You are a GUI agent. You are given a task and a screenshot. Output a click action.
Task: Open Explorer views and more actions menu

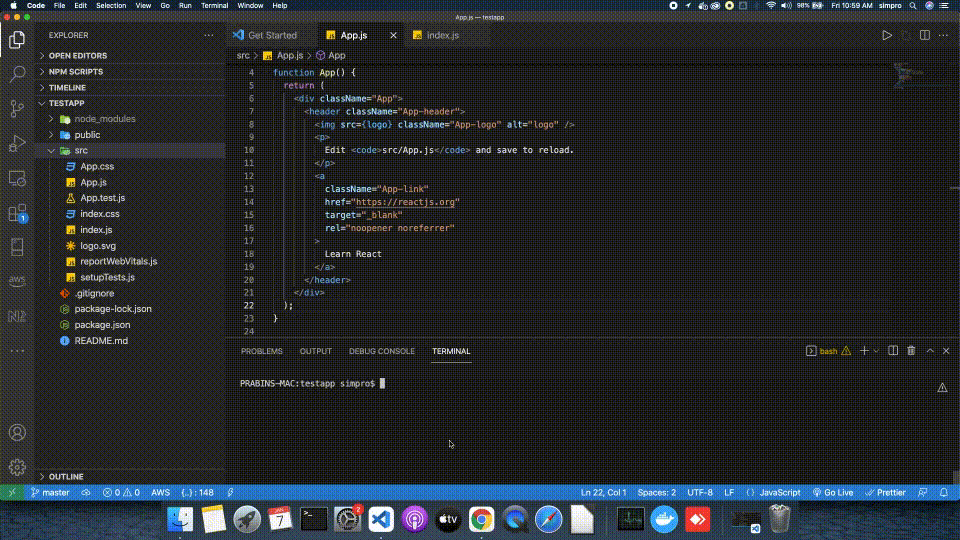(209, 36)
